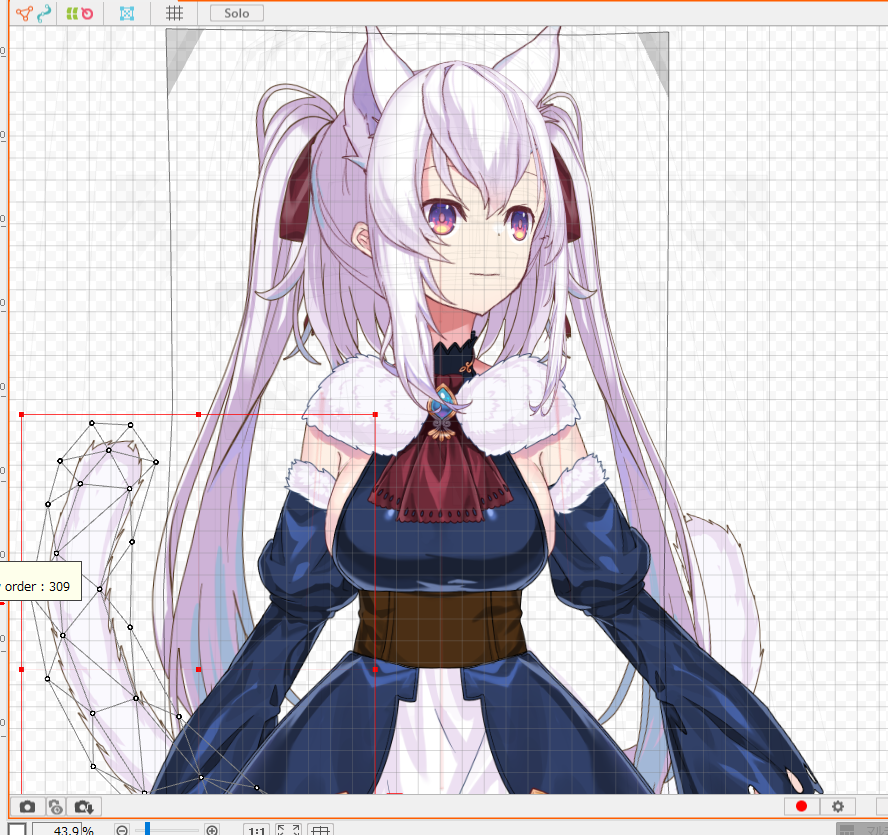Open the view settings gear
The width and height of the screenshot is (888, 835).
click(837, 806)
